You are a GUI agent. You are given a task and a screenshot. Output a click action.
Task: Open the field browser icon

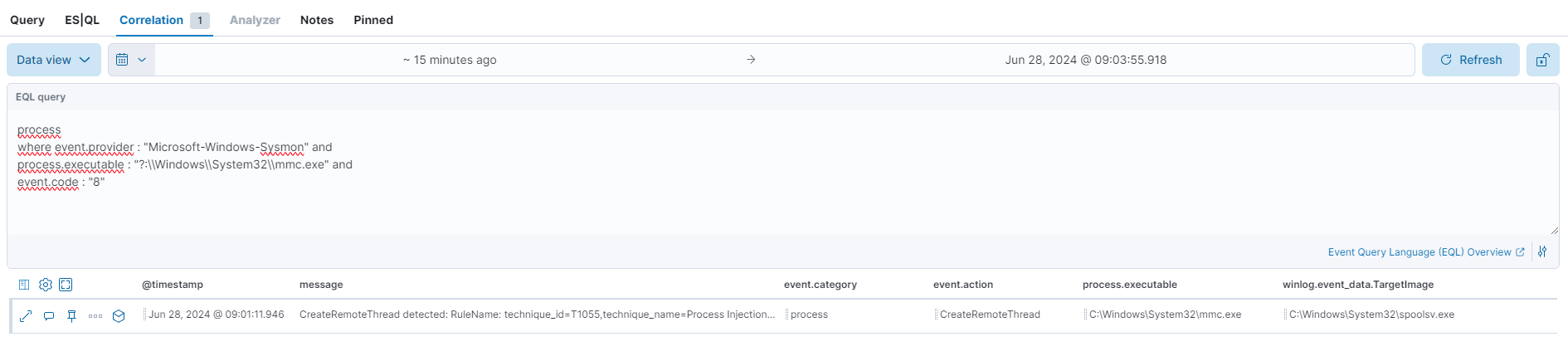24,285
